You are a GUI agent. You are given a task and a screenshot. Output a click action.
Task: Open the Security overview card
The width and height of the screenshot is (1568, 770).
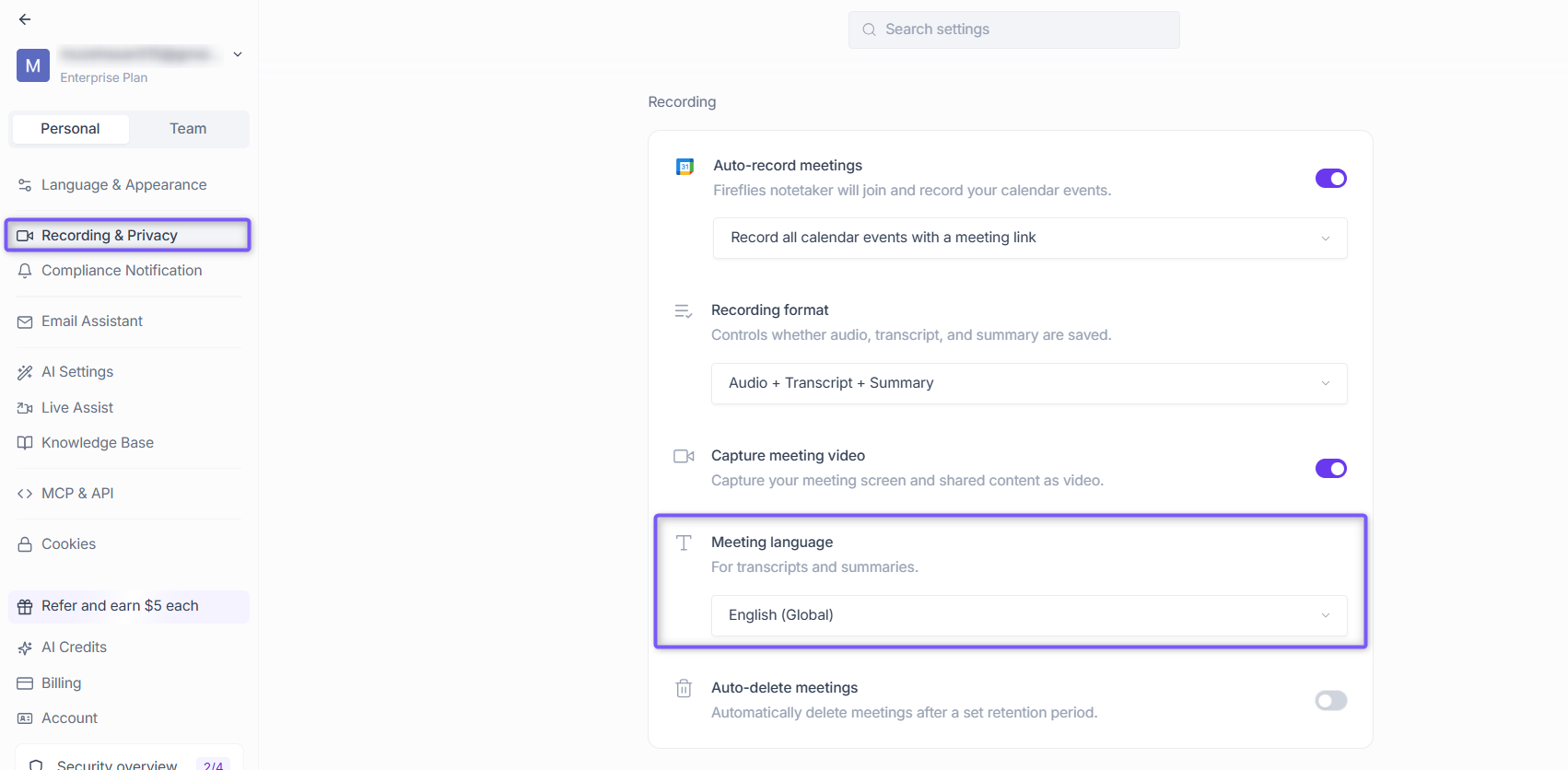pyautogui.click(x=130, y=758)
